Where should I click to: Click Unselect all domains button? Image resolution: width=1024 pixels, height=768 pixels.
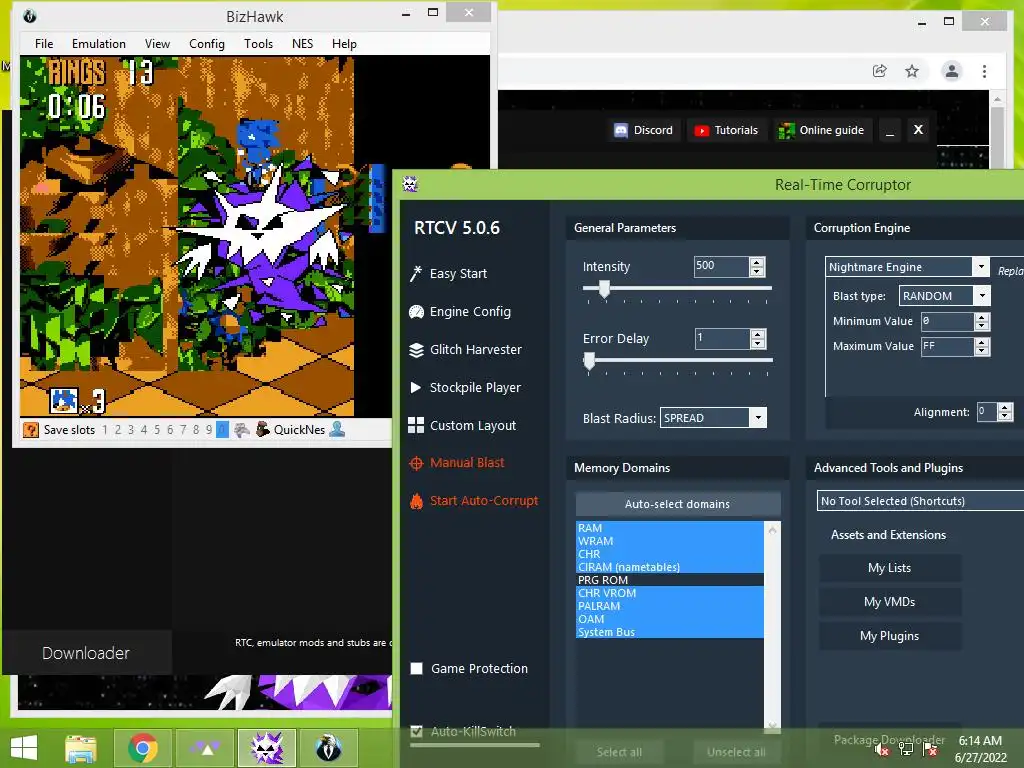click(736, 752)
